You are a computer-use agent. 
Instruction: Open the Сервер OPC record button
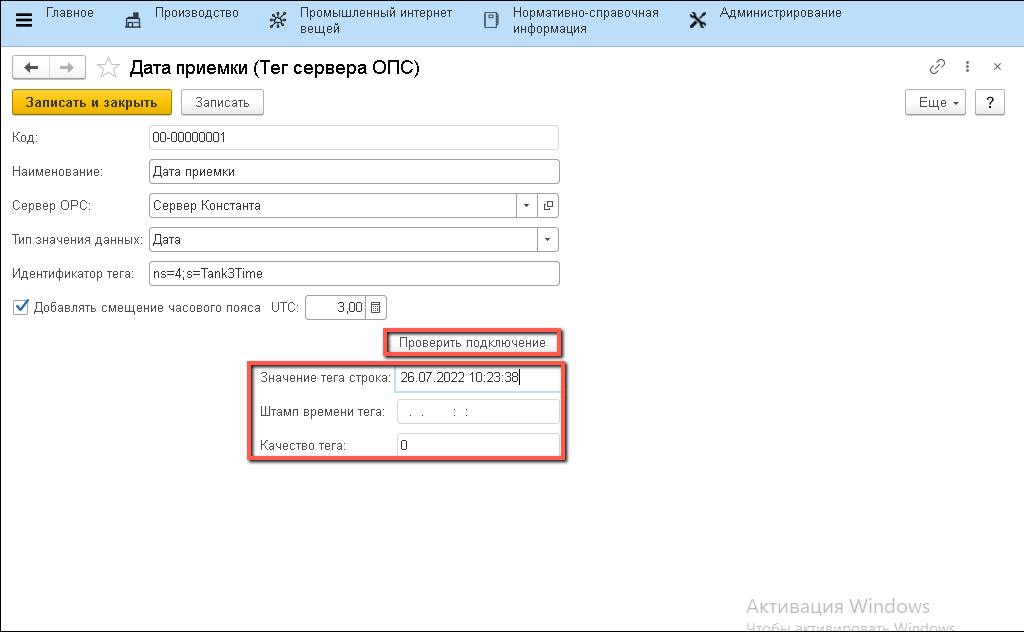click(548, 205)
